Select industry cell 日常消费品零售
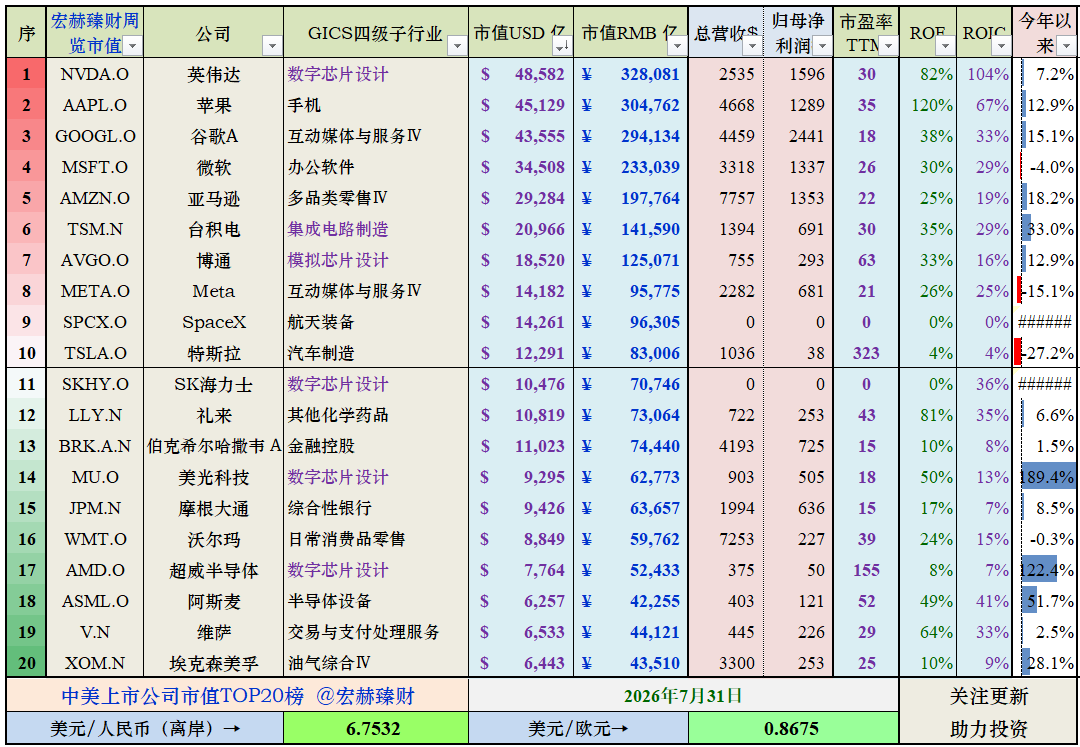This screenshot has width=1080, height=747. (x=375, y=539)
